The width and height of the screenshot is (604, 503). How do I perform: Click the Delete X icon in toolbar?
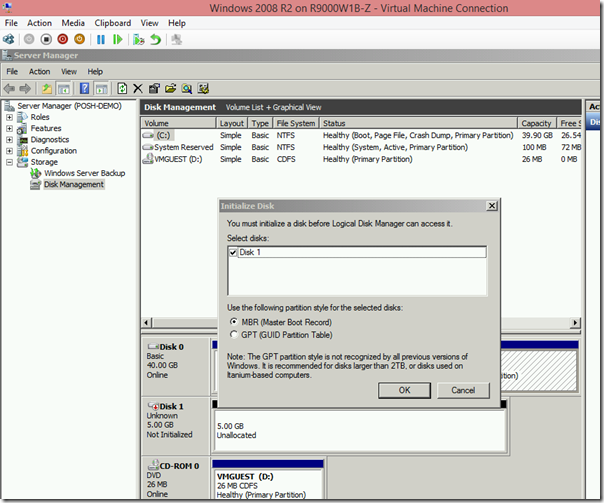[138, 89]
